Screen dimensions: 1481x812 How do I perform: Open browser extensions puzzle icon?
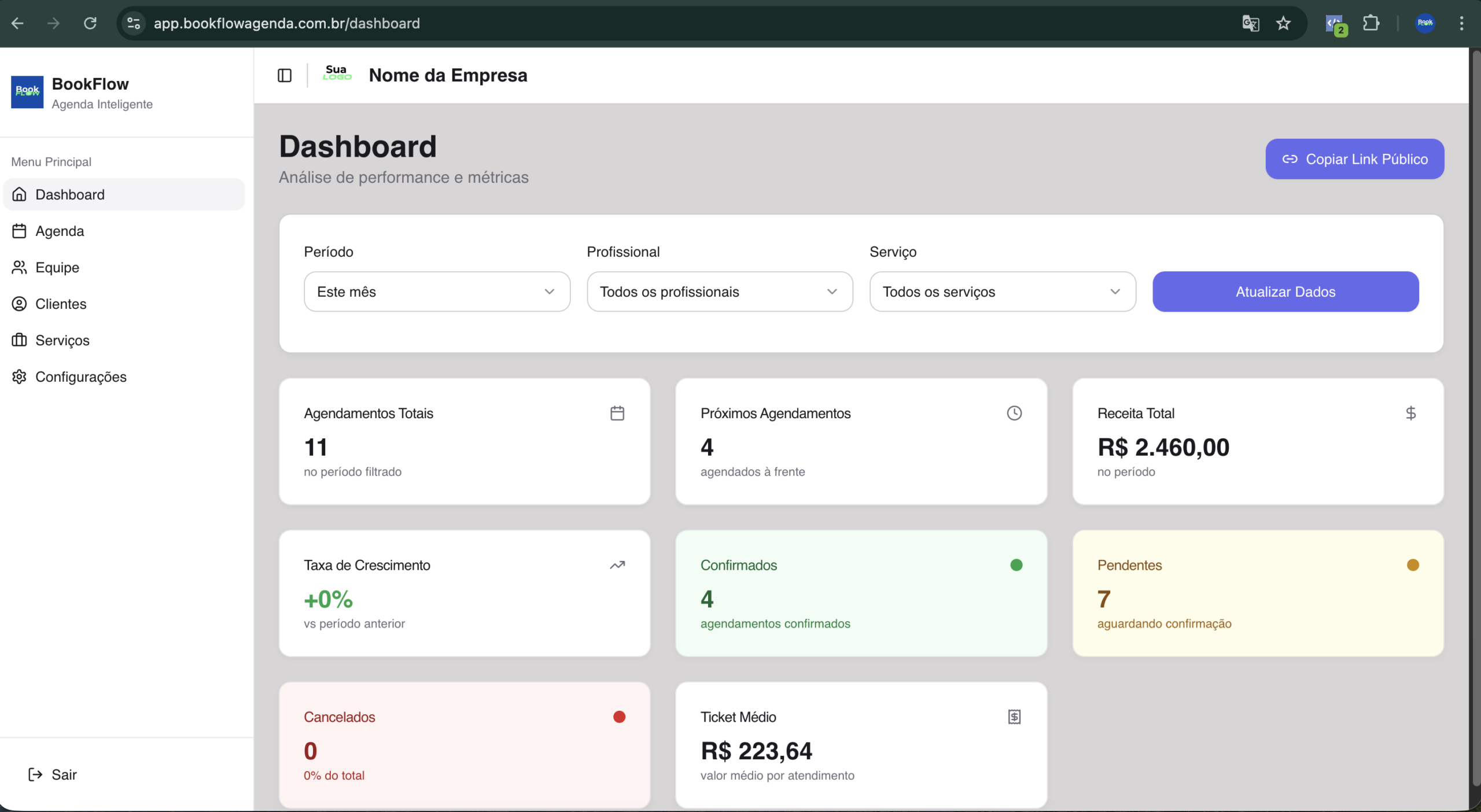1371,23
